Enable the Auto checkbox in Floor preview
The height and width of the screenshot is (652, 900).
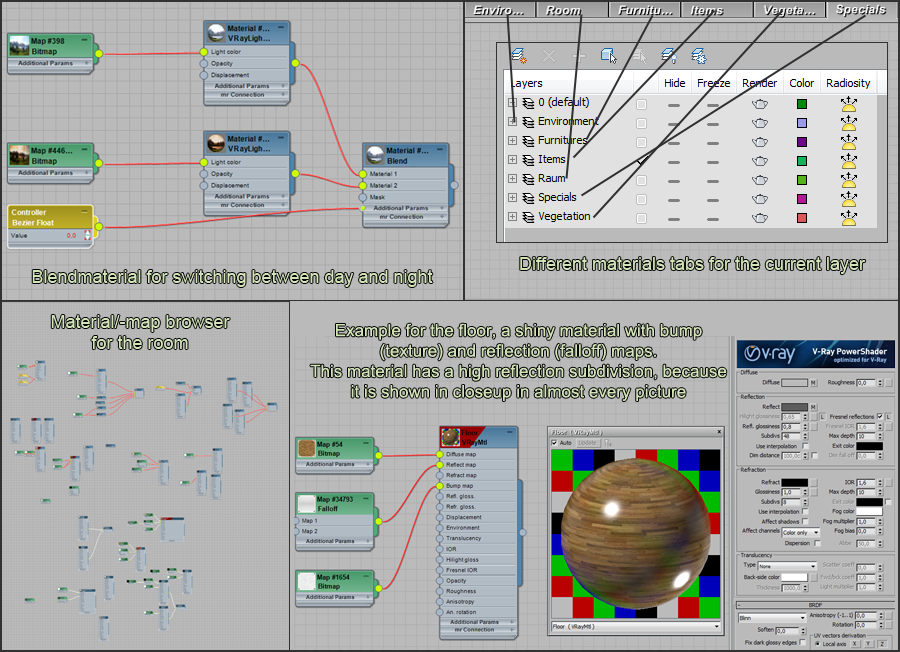tap(555, 442)
